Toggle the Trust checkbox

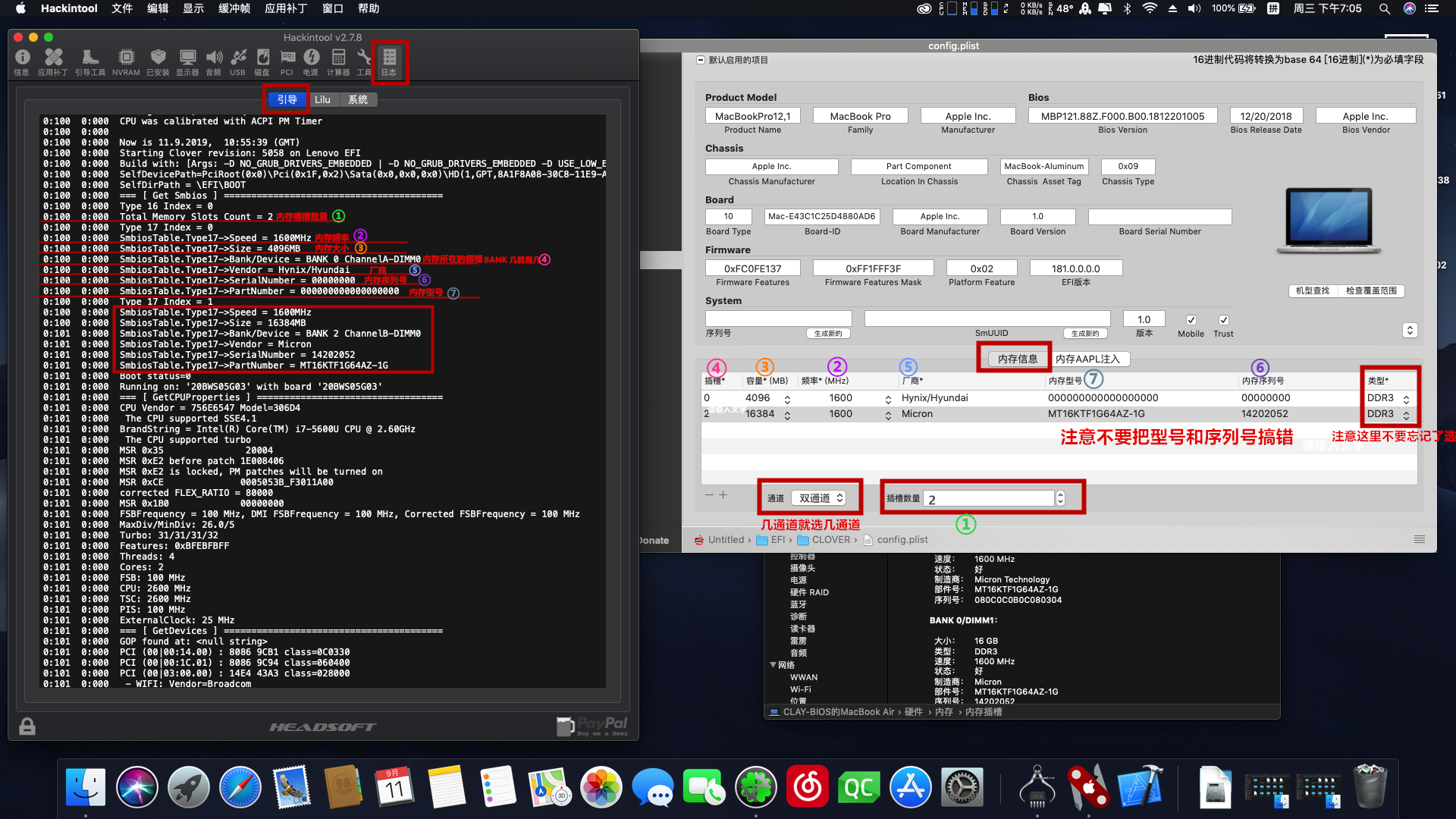click(x=1223, y=320)
